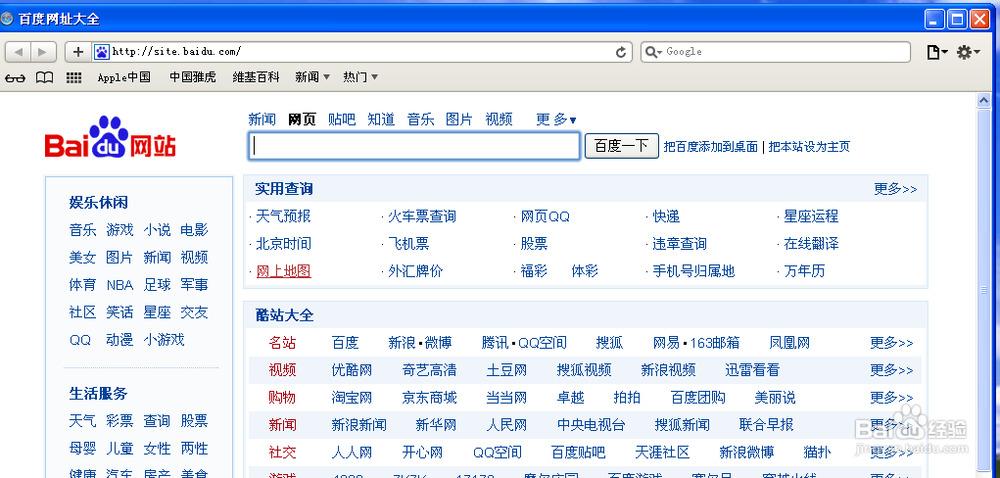Open 星座运程 link

[811, 216]
